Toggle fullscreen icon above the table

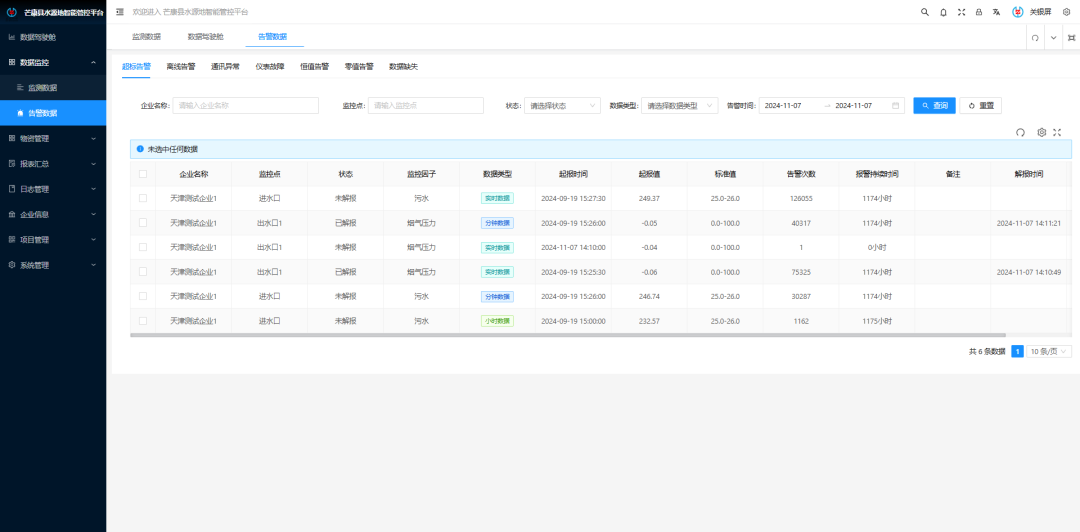tap(1057, 132)
